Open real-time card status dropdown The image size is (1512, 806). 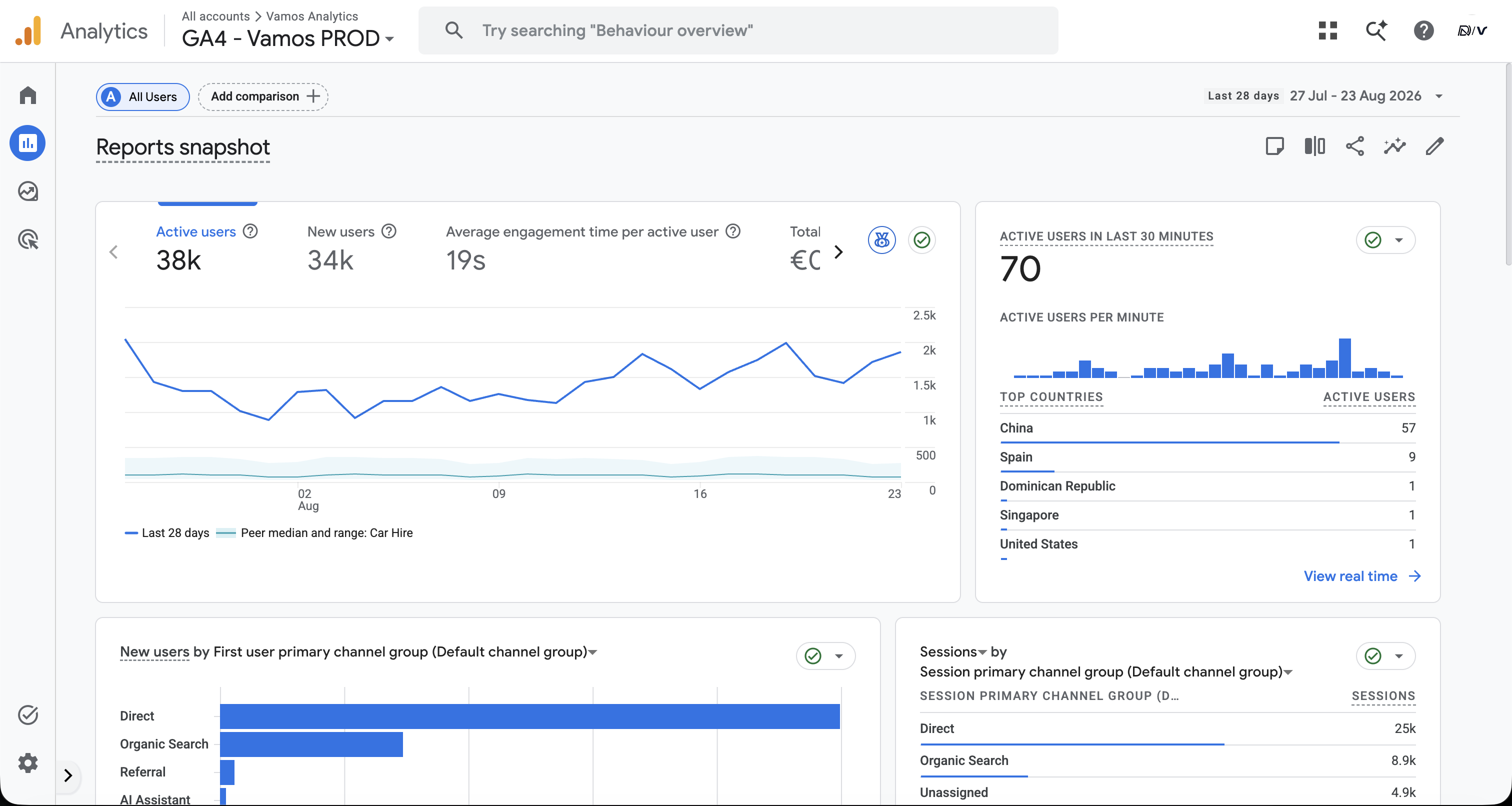point(1385,239)
